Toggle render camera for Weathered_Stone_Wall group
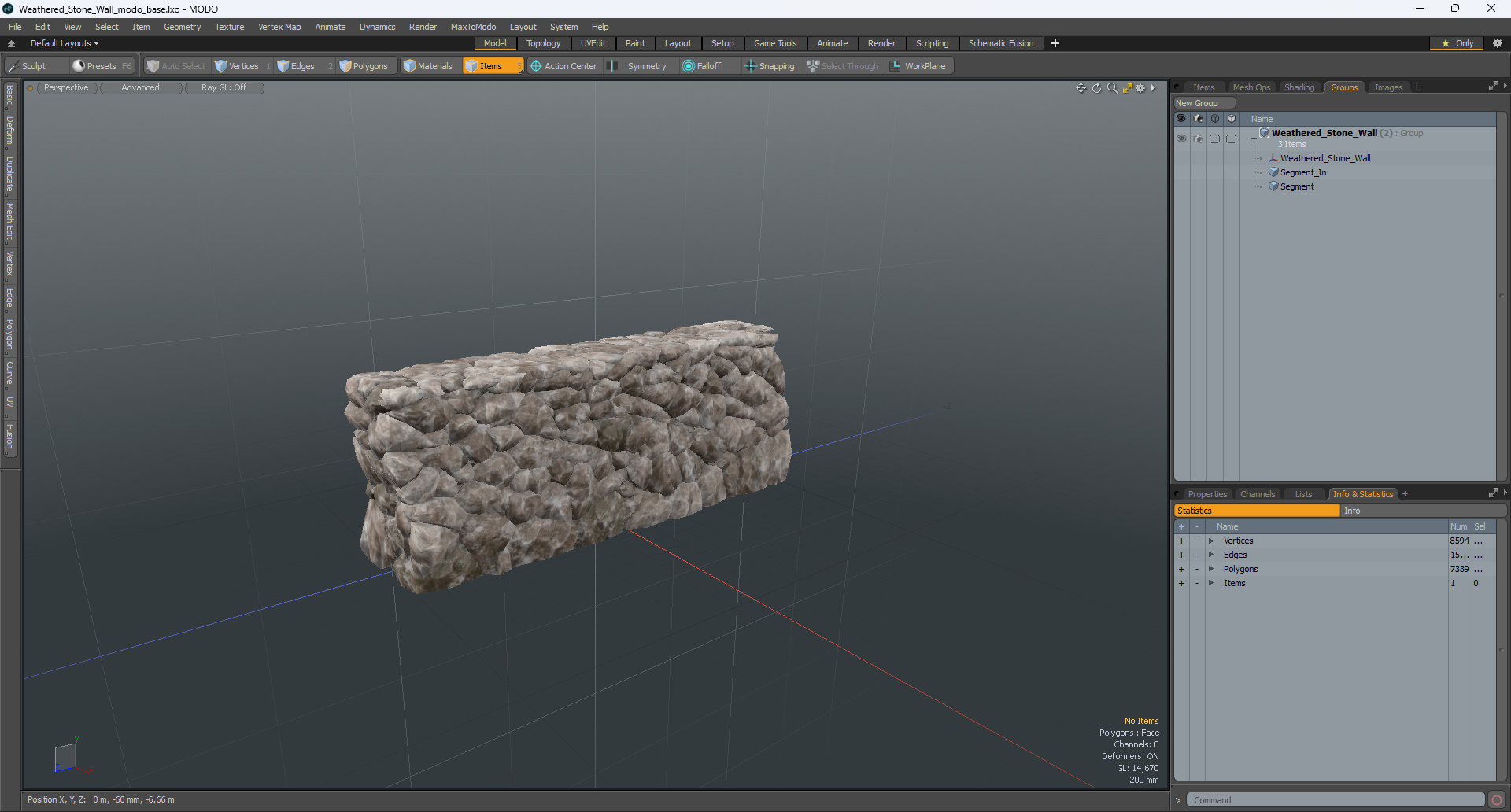The width and height of the screenshot is (1511, 812). coord(1199,138)
